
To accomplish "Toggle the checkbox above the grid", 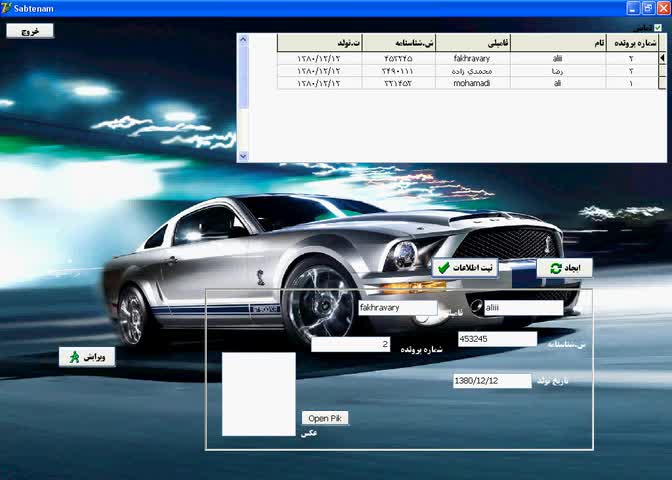I will [658, 28].
